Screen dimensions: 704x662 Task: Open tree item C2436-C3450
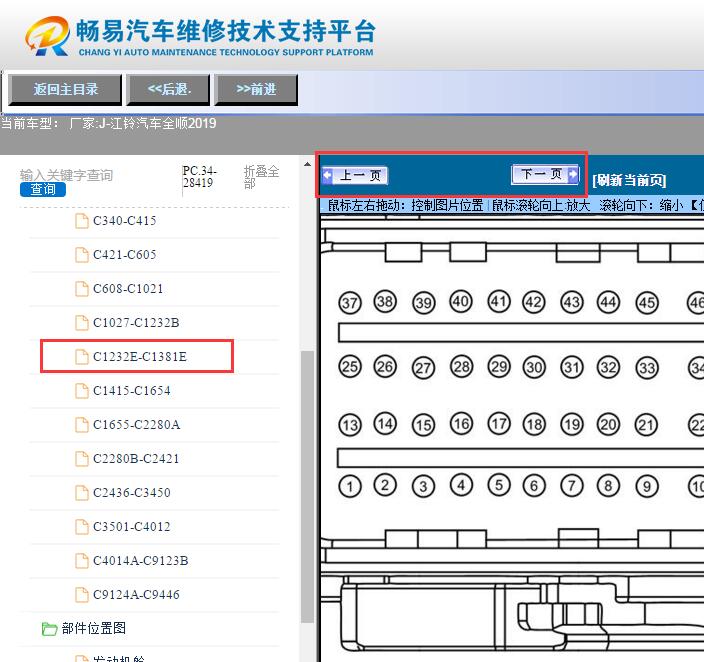tap(132, 493)
